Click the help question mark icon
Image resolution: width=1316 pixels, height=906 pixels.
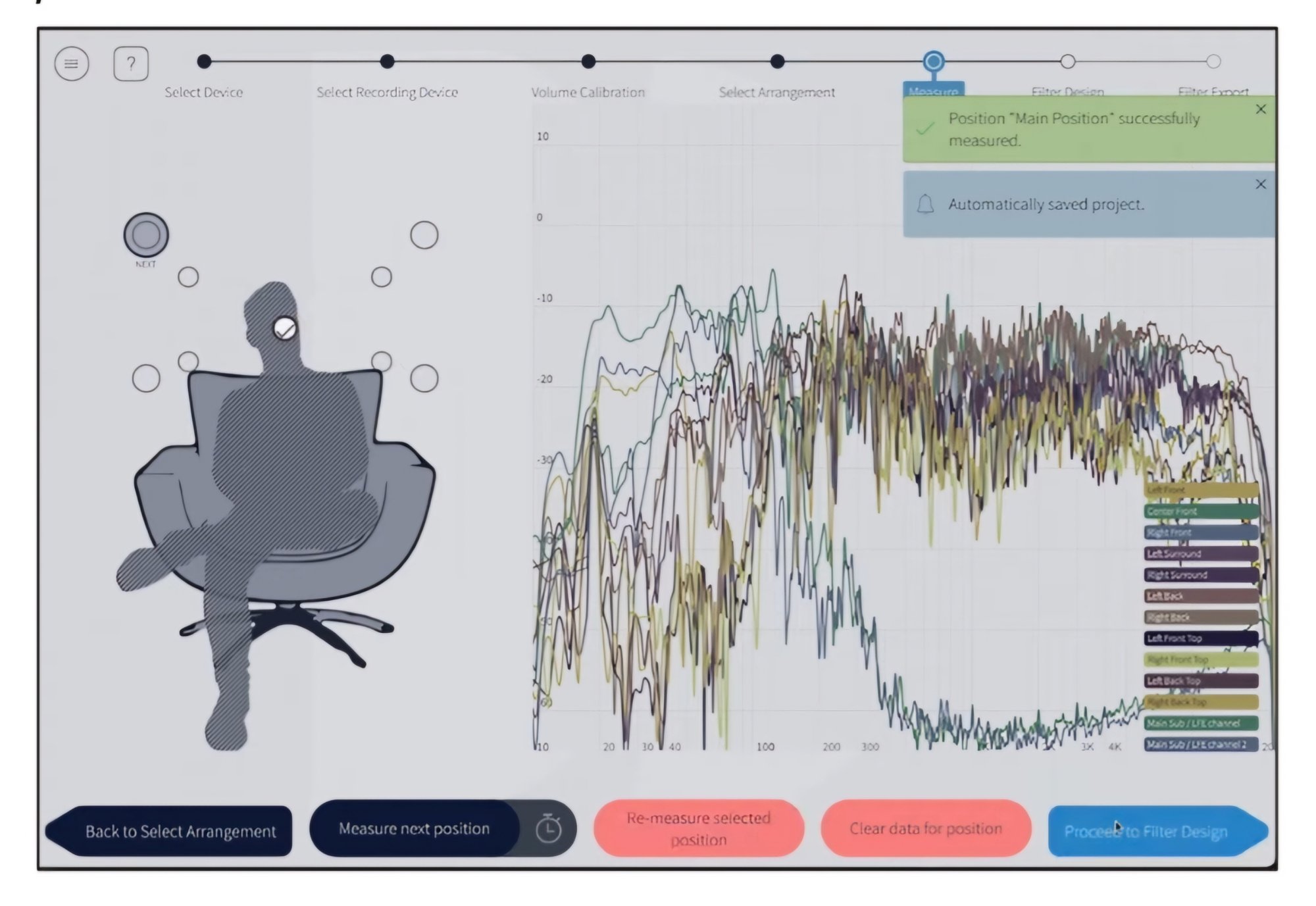click(x=131, y=63)
